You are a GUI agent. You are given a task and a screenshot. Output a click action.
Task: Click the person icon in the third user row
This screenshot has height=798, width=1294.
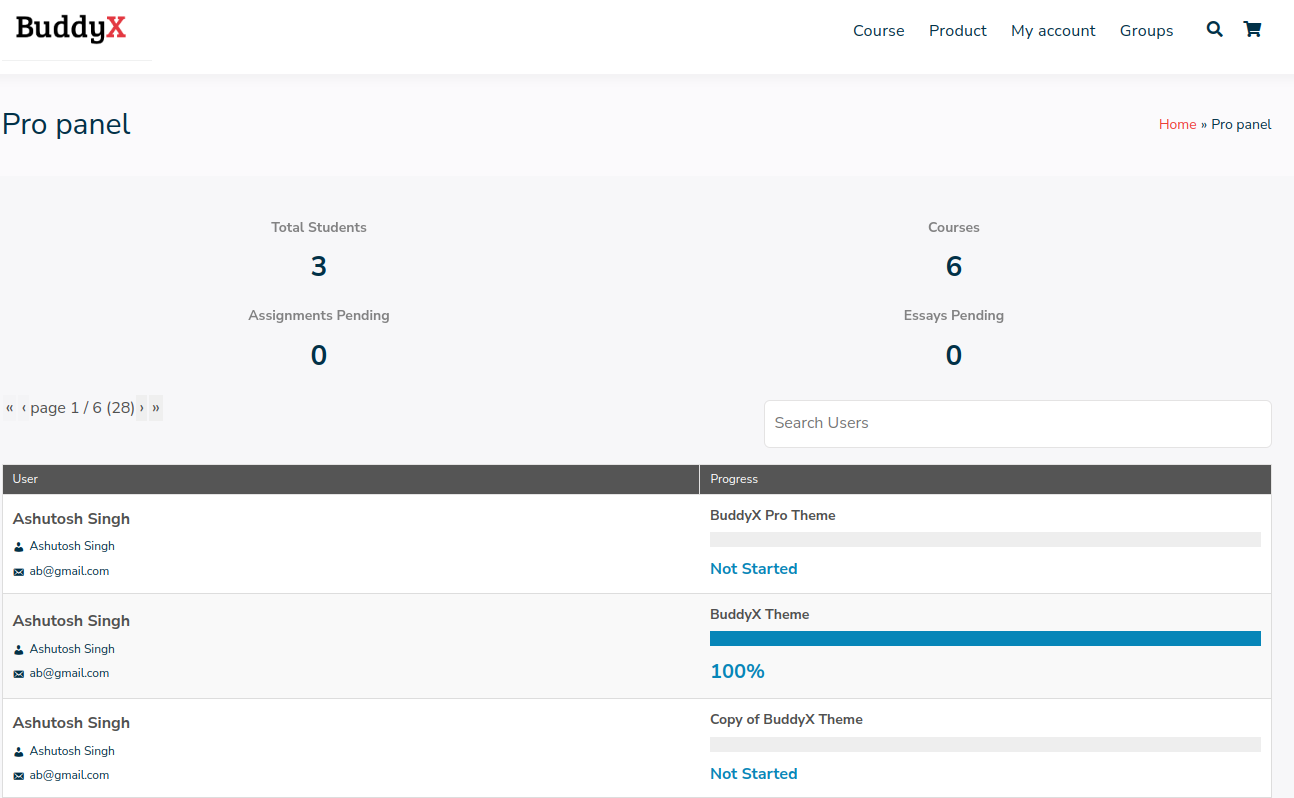[x=18, y=750]
